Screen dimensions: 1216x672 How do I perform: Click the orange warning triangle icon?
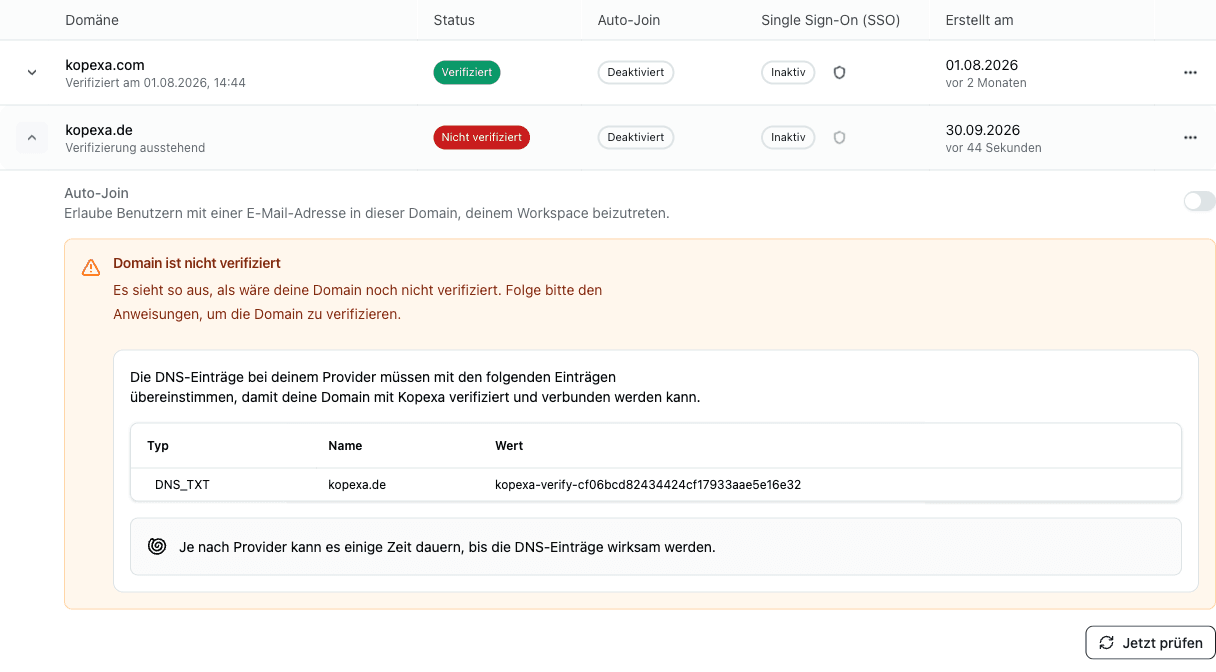tap(91, 267)
